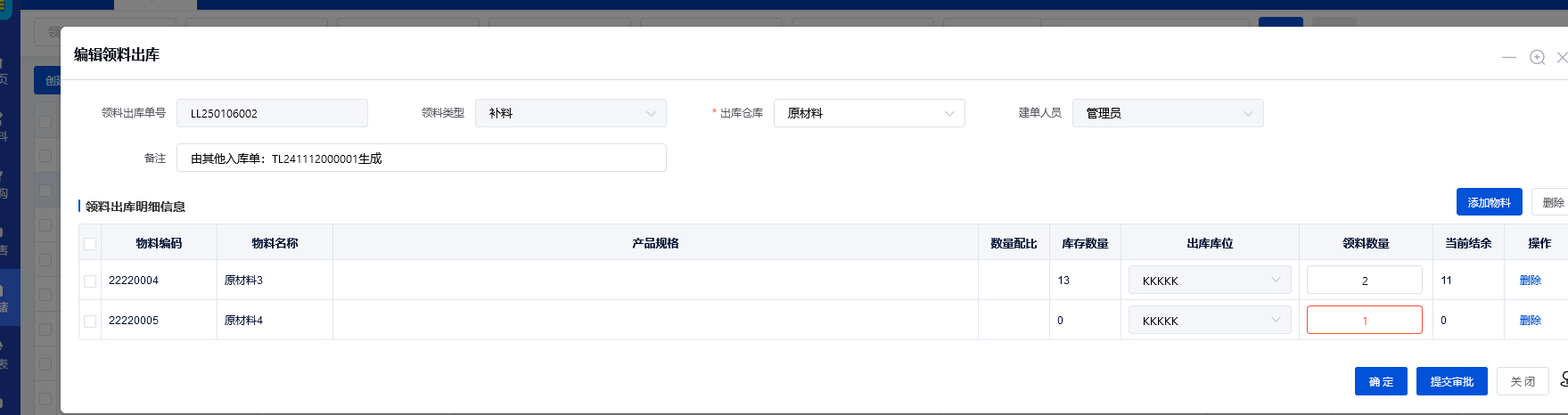Delete the 原材料3 row via 删除 link
1568x415 pixels.
pos(1530,281)
